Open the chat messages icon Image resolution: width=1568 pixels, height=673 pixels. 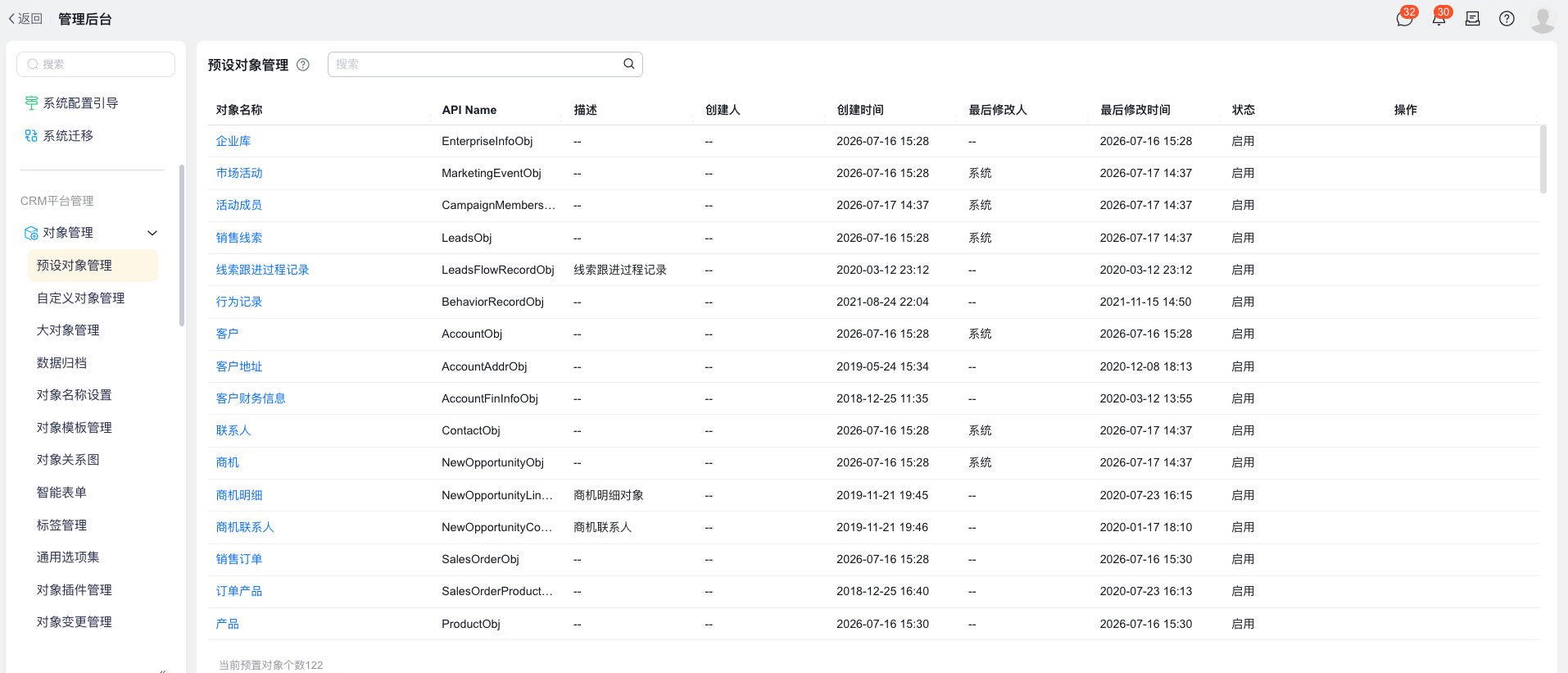click(1404, 19)
